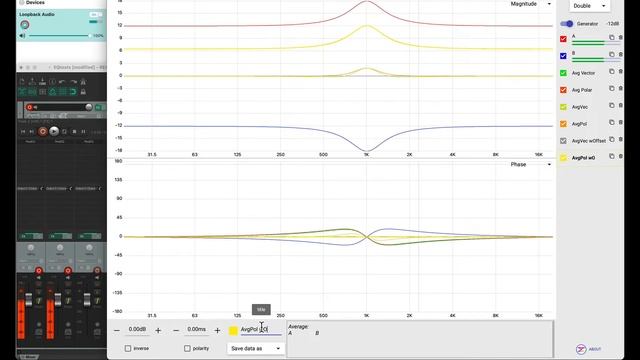This screenshot has width=640, height=360.
Task: Click the REAPER transport play button
Action: (54, 131)
